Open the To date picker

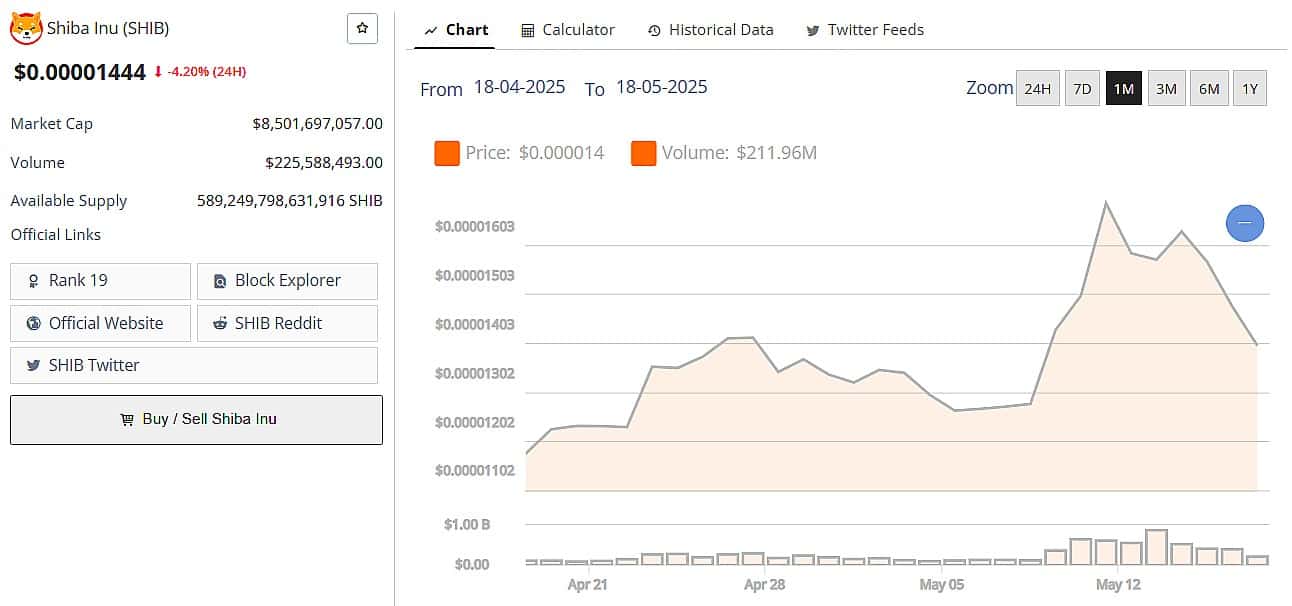661,87
